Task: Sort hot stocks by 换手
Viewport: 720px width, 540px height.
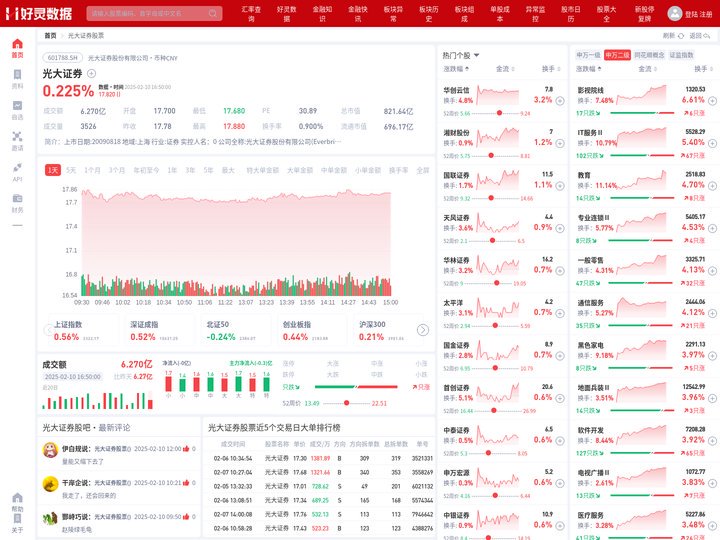Action: point(551,69)
